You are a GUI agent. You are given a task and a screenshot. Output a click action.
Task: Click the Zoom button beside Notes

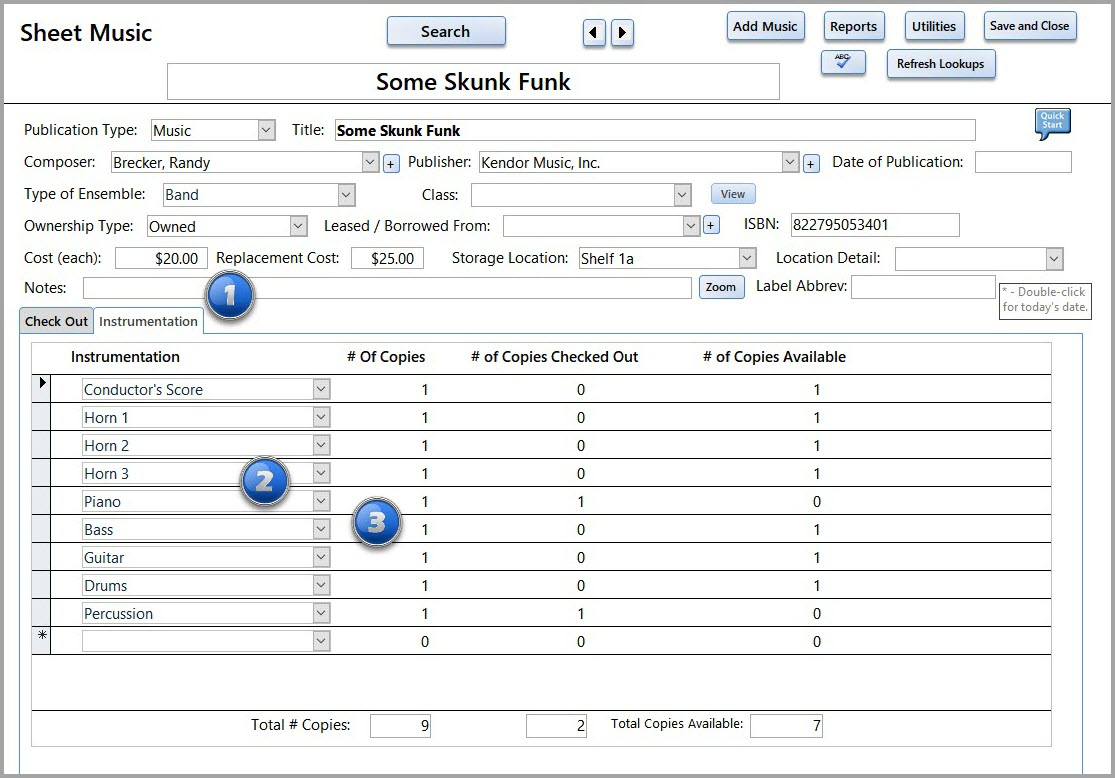[x=721, y=288]
